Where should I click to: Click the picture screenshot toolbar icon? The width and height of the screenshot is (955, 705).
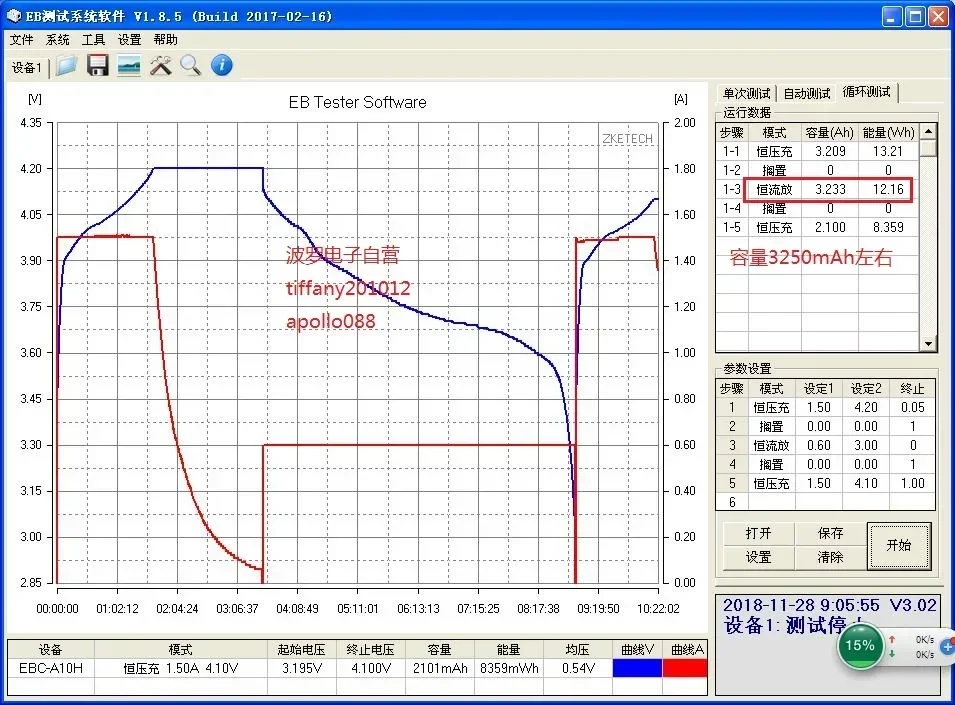[129, 65]
